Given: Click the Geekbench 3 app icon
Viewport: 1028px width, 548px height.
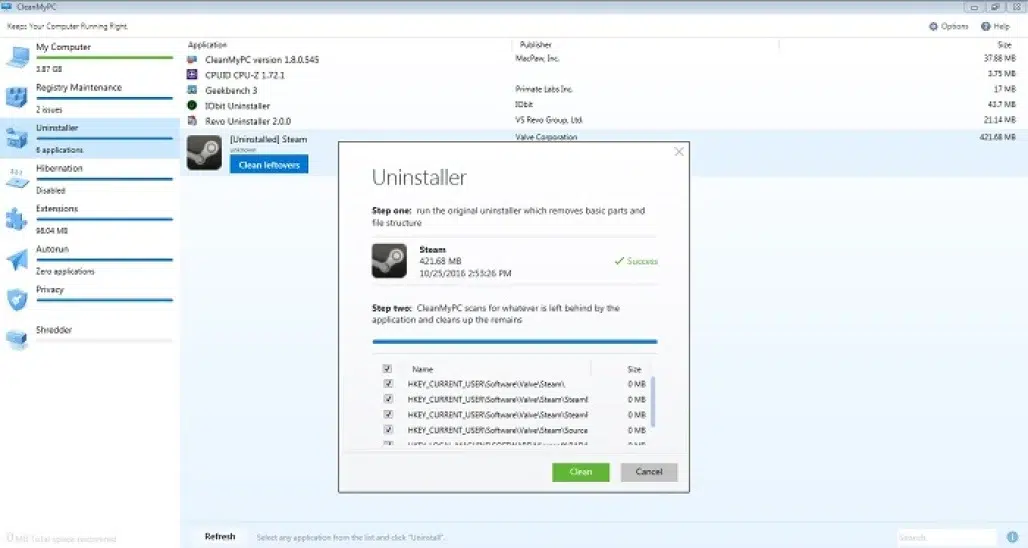Looking at the screenshot, I should (192, 90).
